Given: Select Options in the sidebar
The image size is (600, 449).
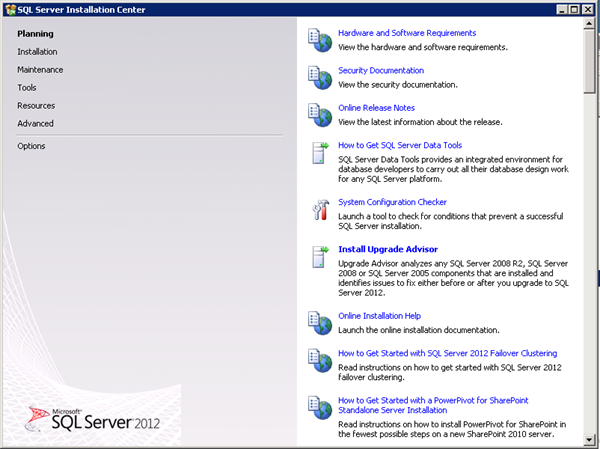Looking at the screenshot, I should click(x=31, y=146).
